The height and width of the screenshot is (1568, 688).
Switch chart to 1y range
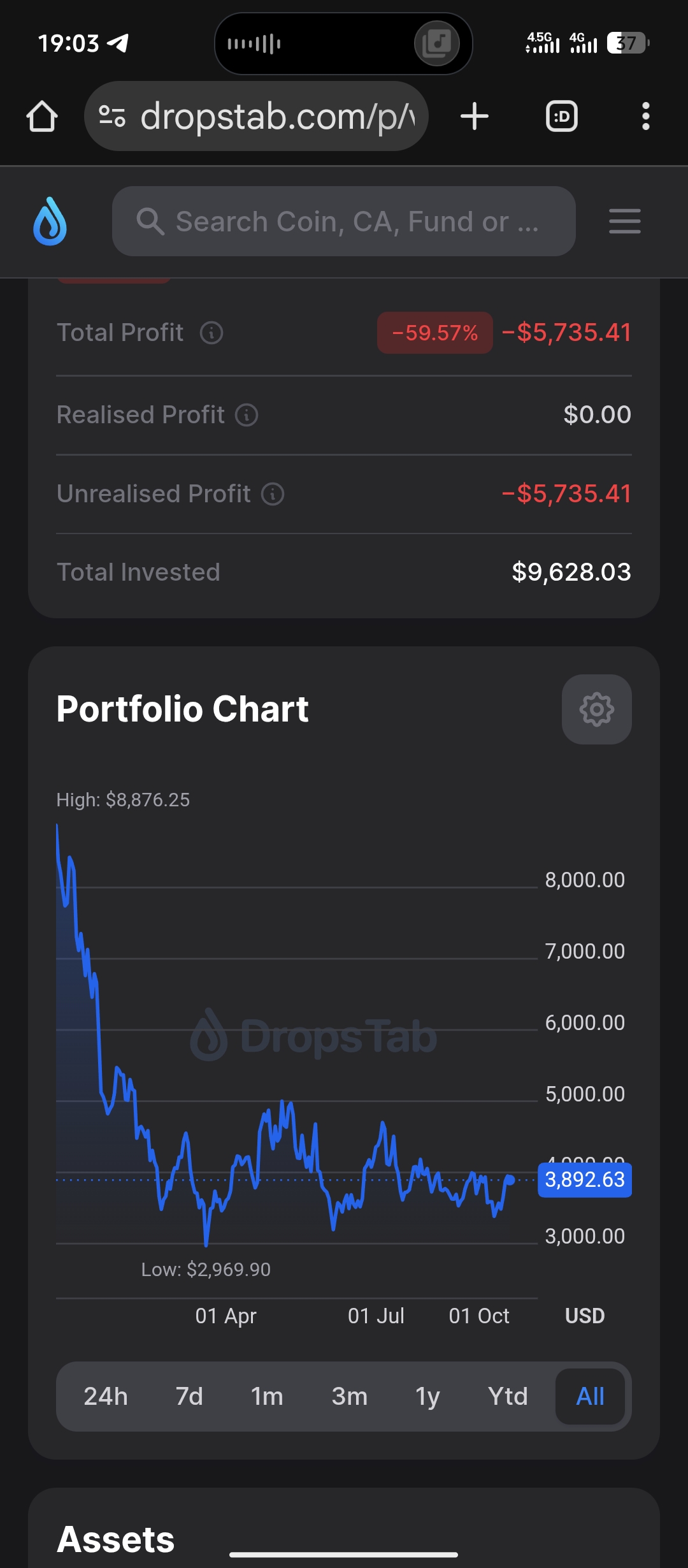pos(427,1397)
